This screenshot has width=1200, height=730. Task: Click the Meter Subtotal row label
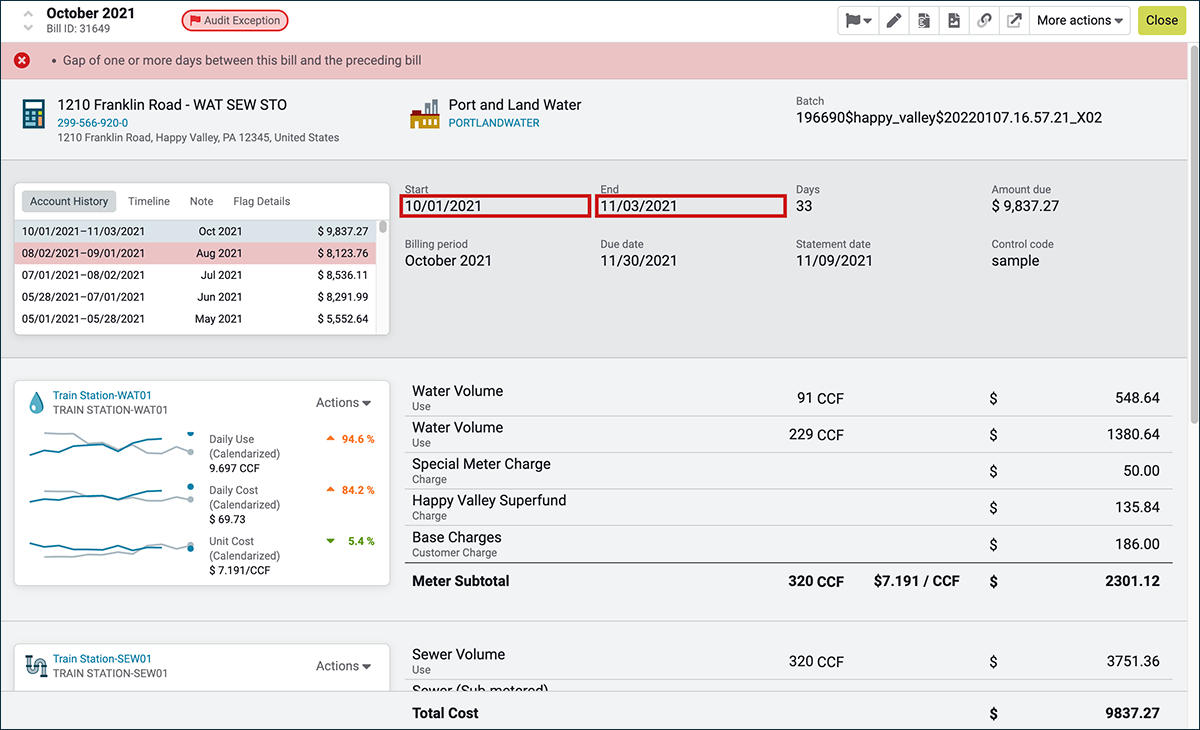(x=461, y=581)
